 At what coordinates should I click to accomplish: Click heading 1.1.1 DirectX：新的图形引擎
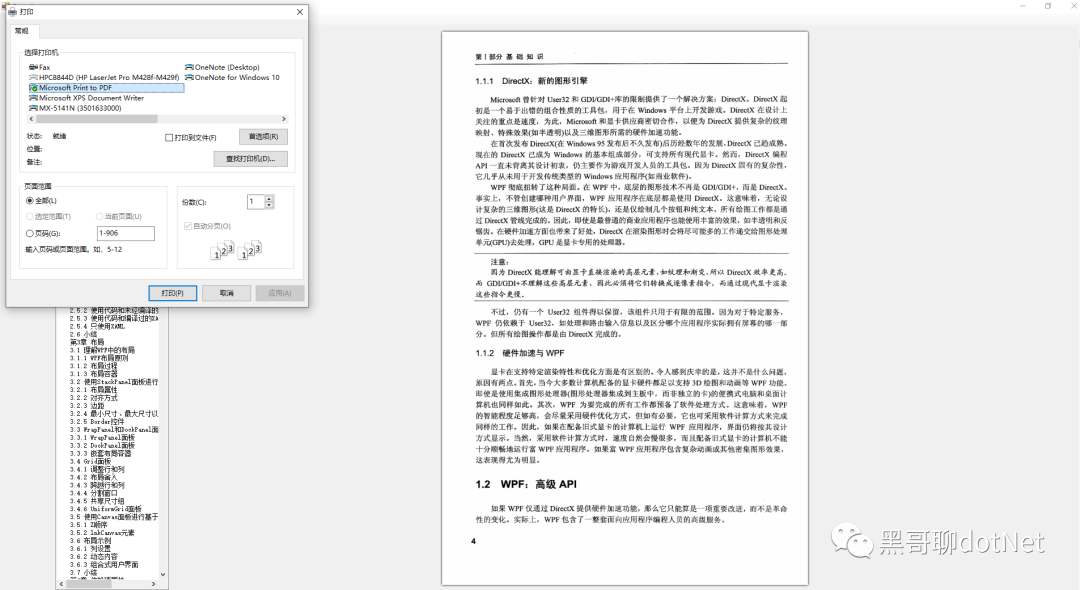coord(531,81)
